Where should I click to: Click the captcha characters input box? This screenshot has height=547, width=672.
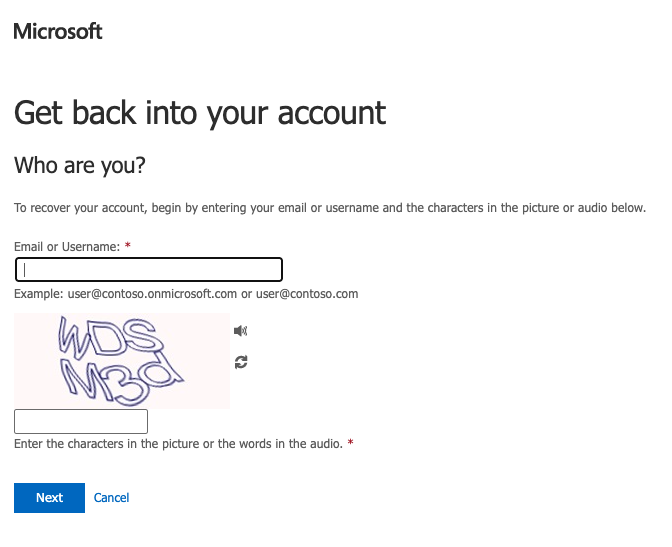[x=81, y=421]
